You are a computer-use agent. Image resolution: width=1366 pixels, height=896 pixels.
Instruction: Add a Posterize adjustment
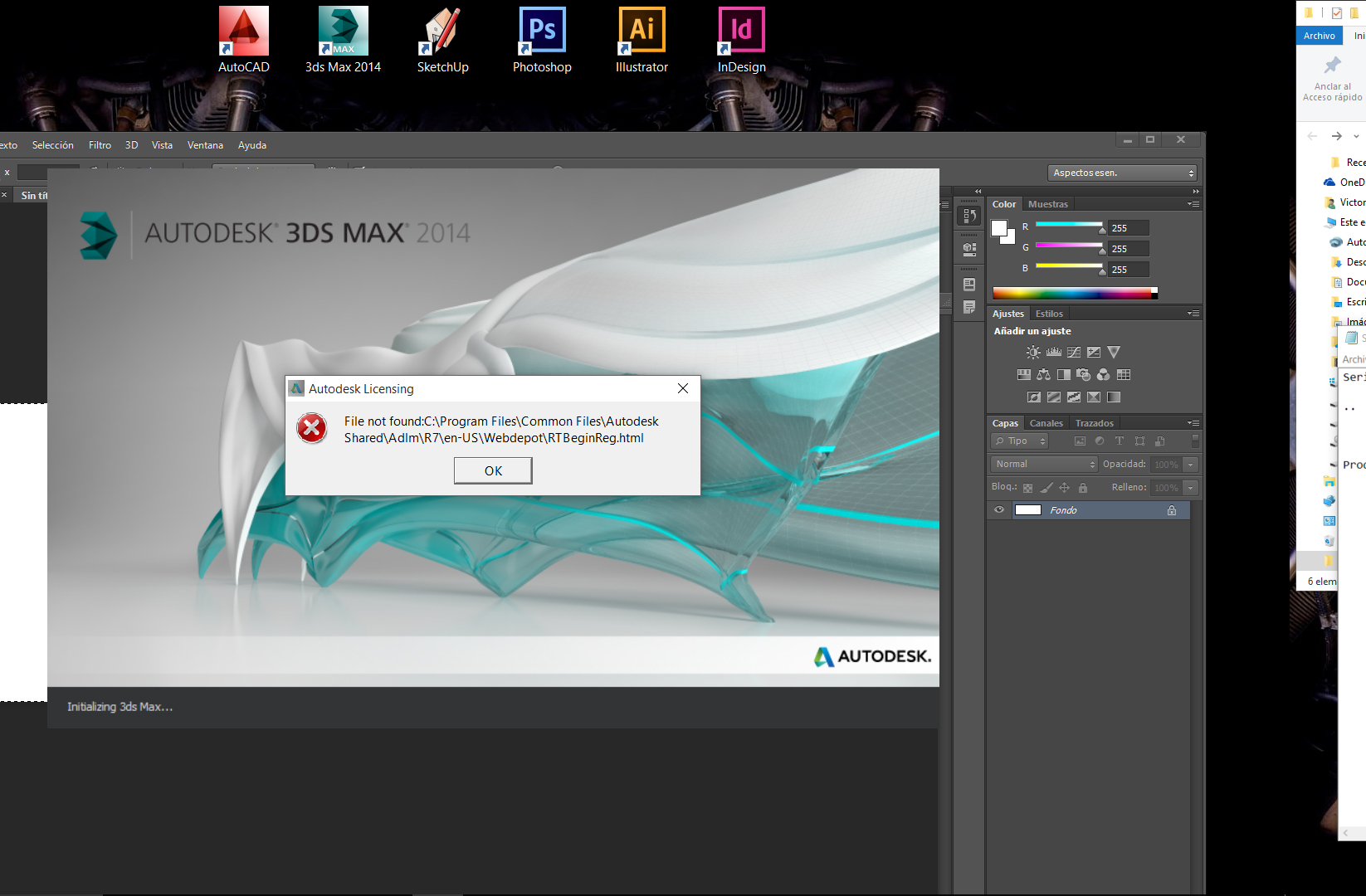pos(1054,397)
